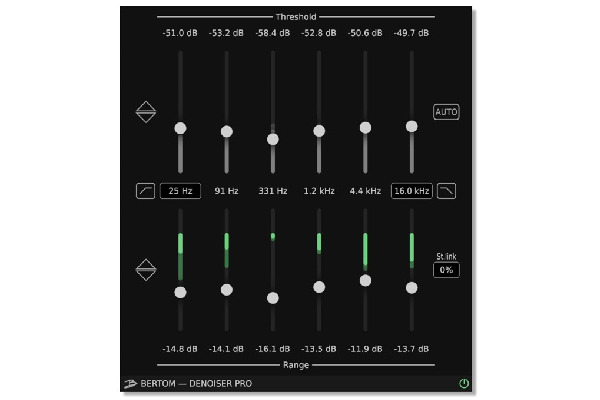Screen dimensions: 600x400
Task: Click the Bertom logo icon
Action: (x=130, y=384)
